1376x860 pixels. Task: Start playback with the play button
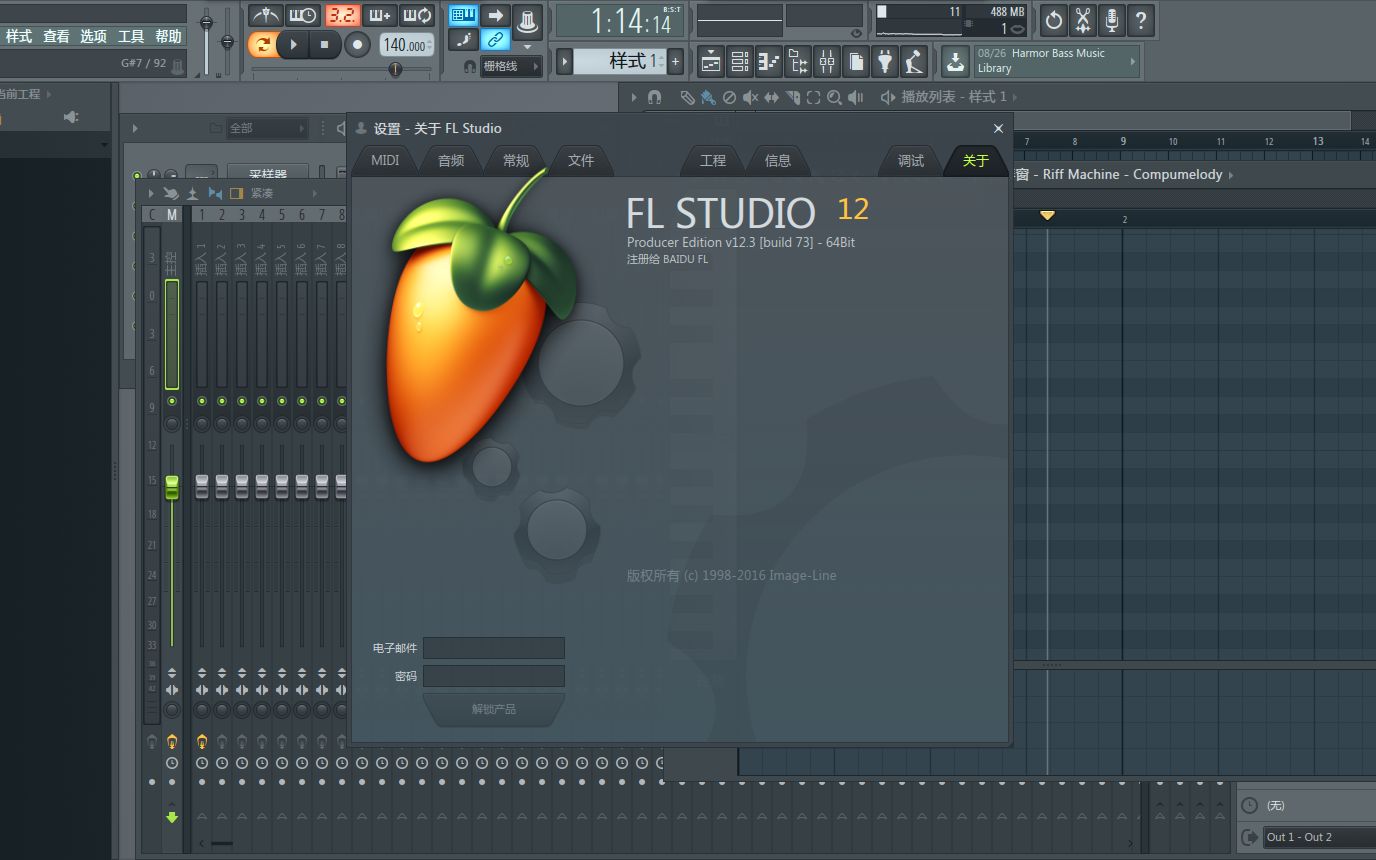click(293, 44)
